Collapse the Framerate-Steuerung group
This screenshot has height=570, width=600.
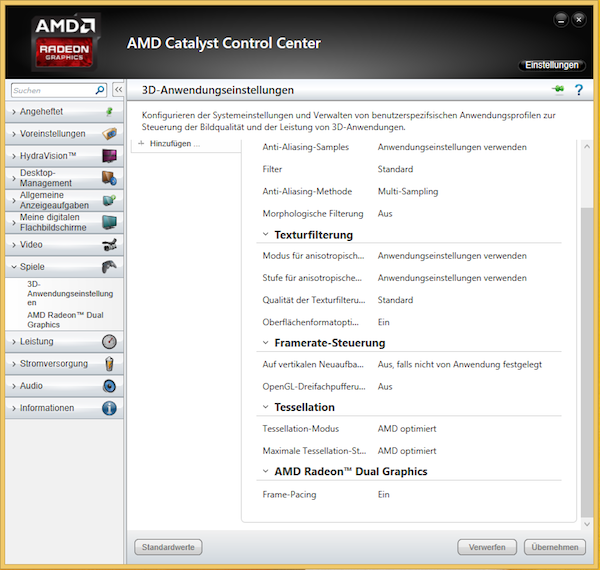tap(266, 342)
